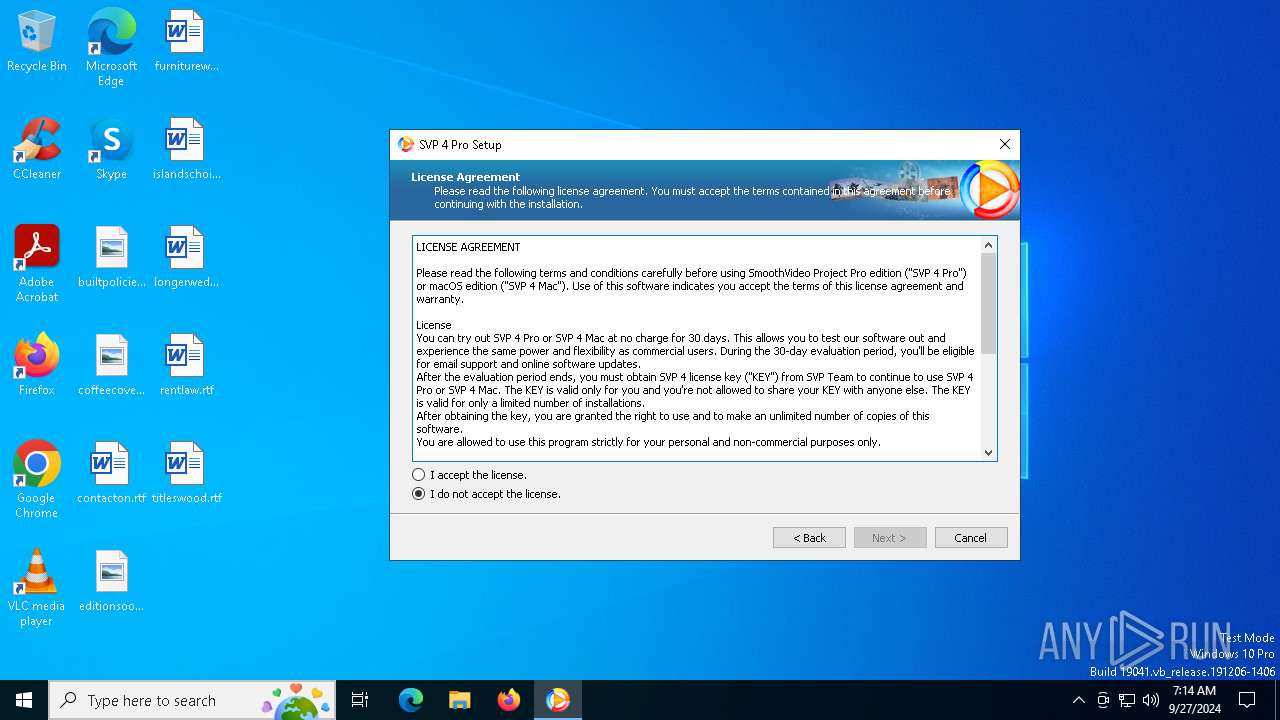1280x720 pixels.
Task: Cancel the SVP 4 Pro installation
Action: point(971,538)
